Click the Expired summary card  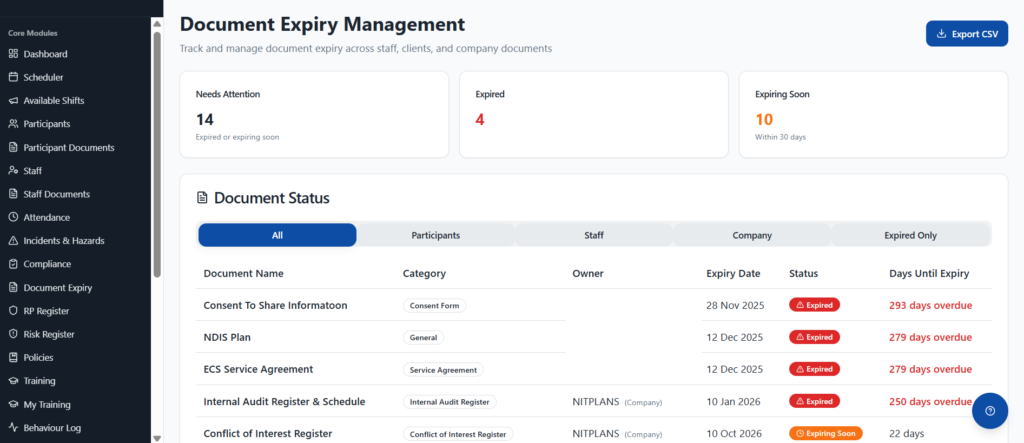[594, 114]
